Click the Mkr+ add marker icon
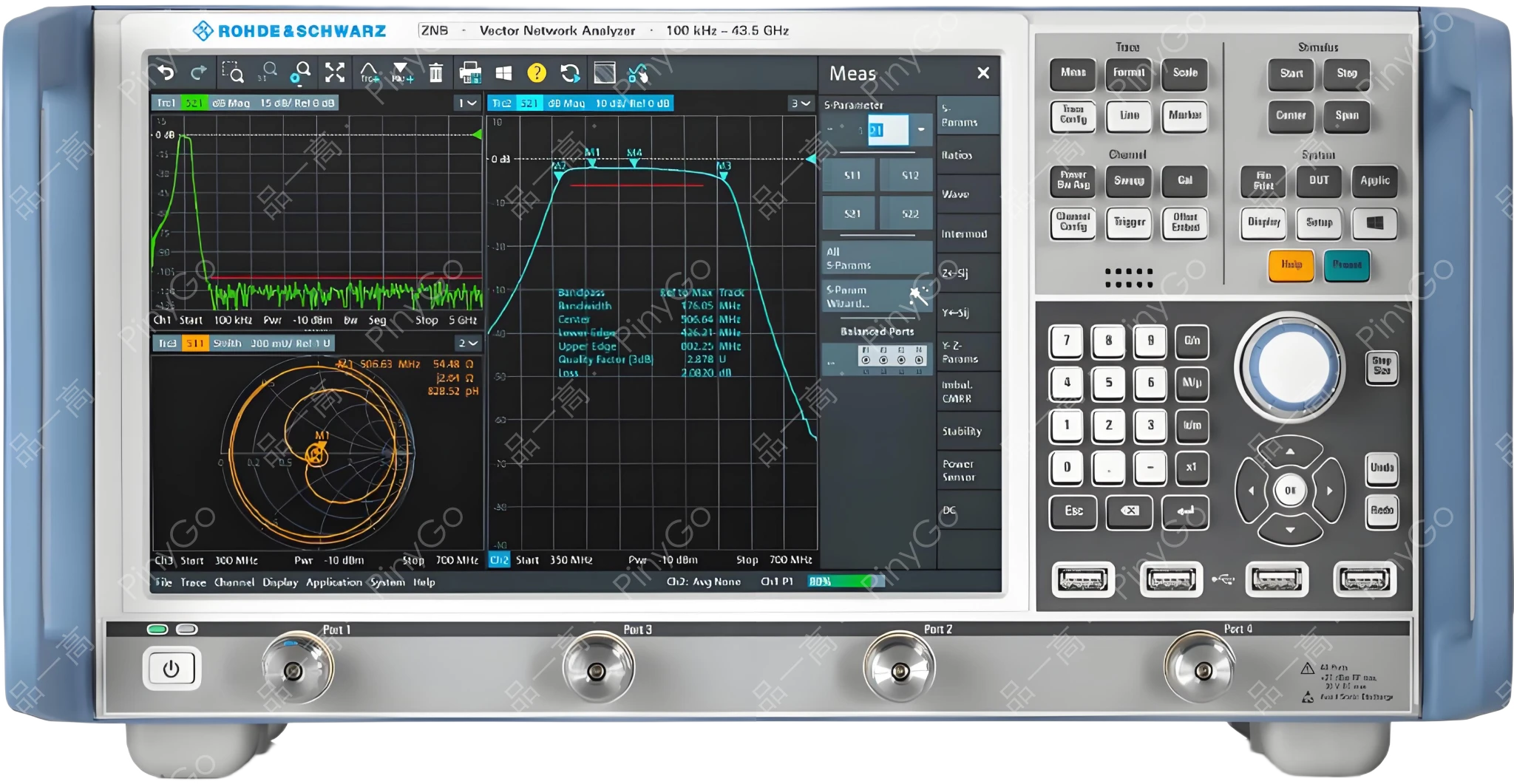 coord(400,73)
